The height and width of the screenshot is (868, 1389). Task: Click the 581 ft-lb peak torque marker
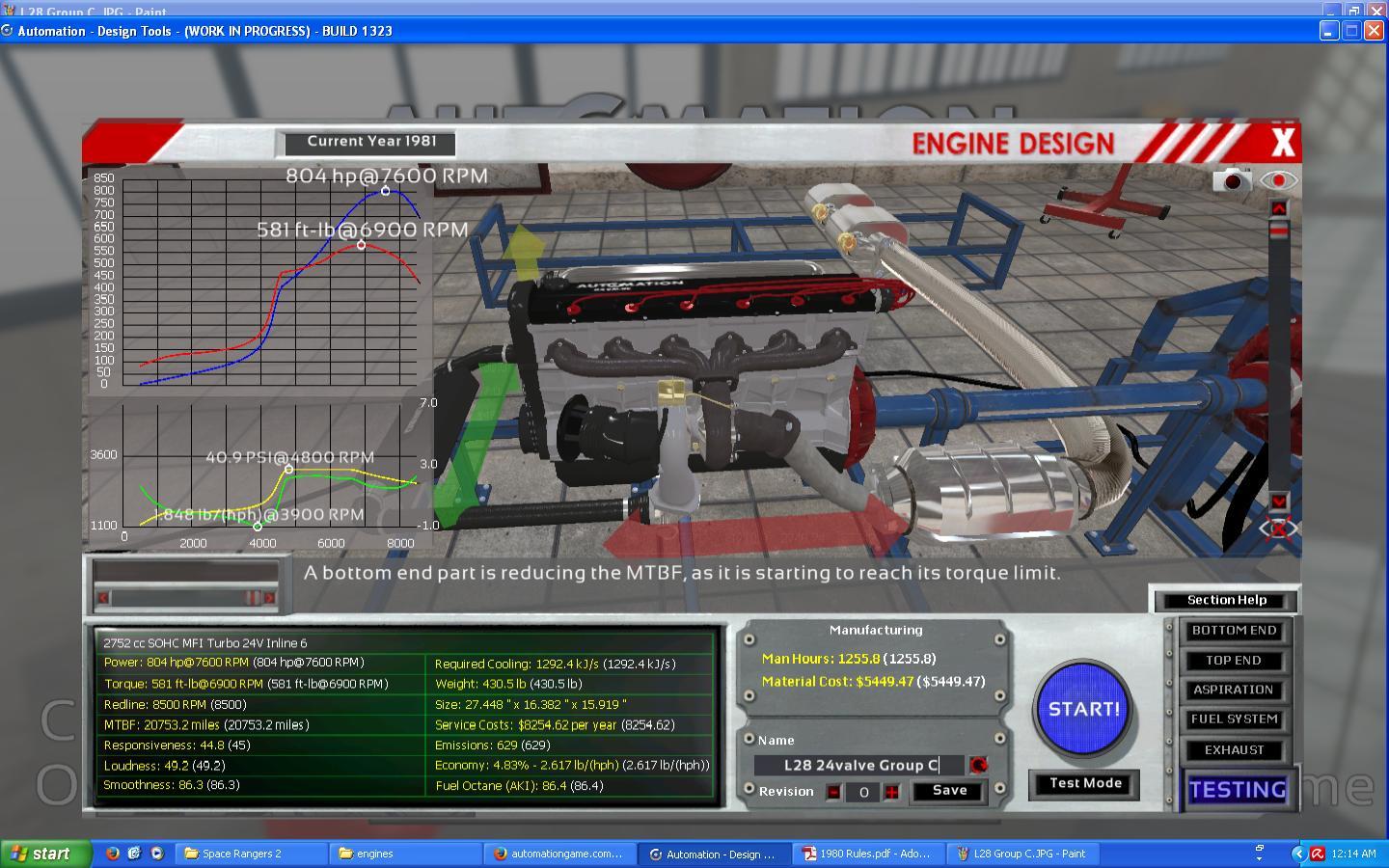click(362, 245)
